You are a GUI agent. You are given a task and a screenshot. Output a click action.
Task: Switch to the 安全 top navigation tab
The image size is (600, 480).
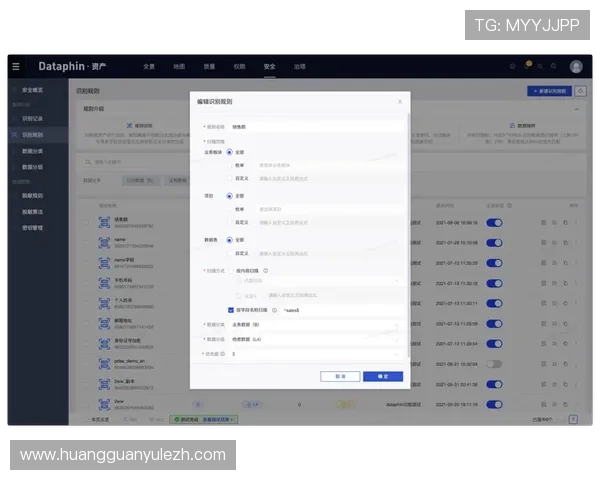tap(269, 66)
